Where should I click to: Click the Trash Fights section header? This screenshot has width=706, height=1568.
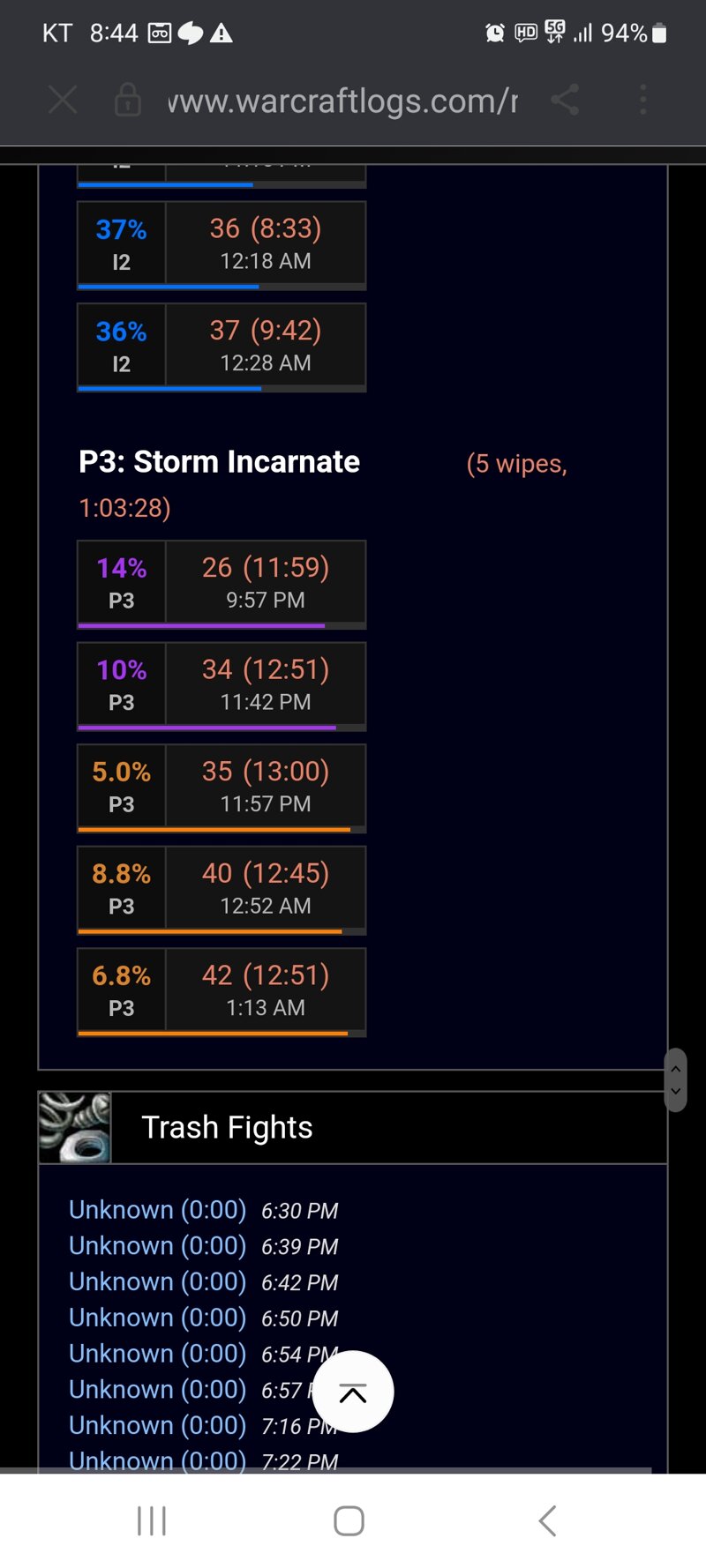point(353,1127)
